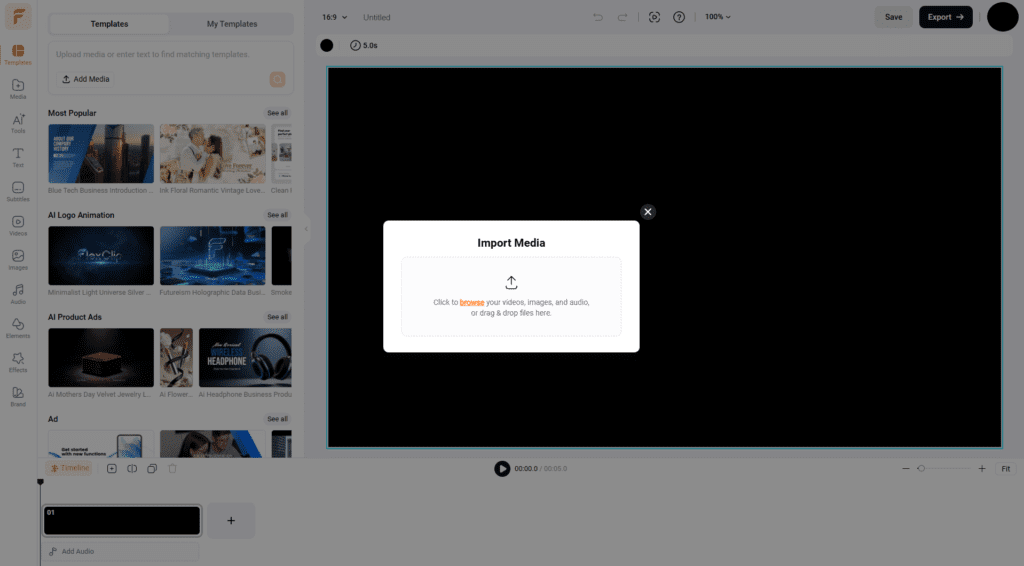
Task: Click the undo arrow icon
Action: [598, 17]
